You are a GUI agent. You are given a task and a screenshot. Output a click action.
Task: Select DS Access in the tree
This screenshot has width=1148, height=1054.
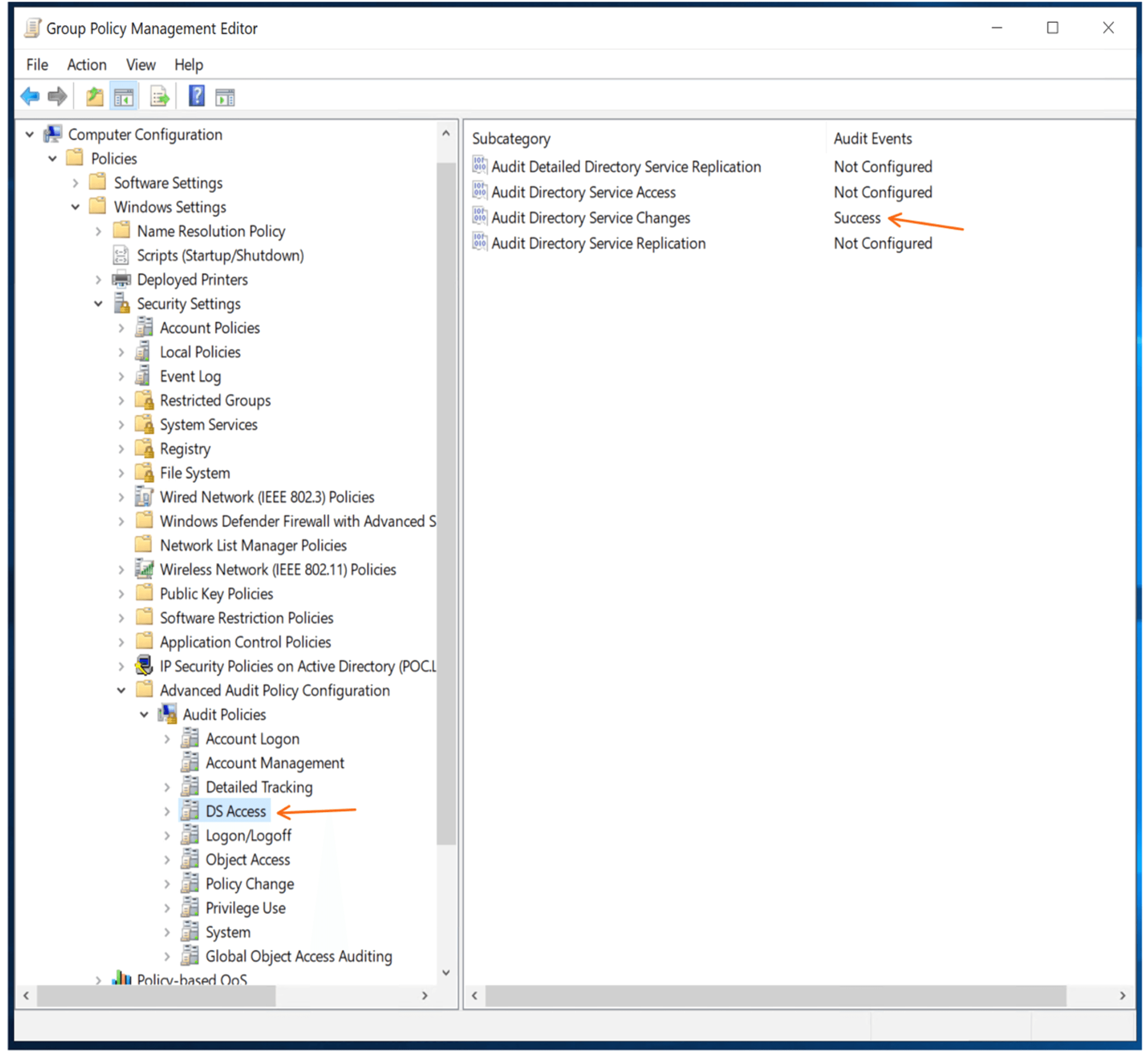tap(235, 812)
